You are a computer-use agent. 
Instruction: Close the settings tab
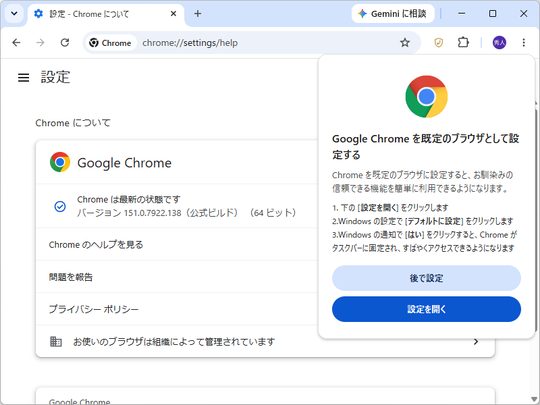[x=174, y=14]
